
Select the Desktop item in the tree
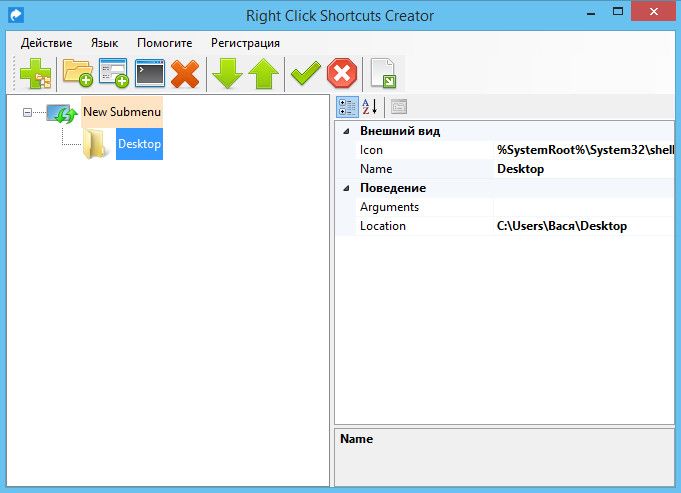[139, 144]
